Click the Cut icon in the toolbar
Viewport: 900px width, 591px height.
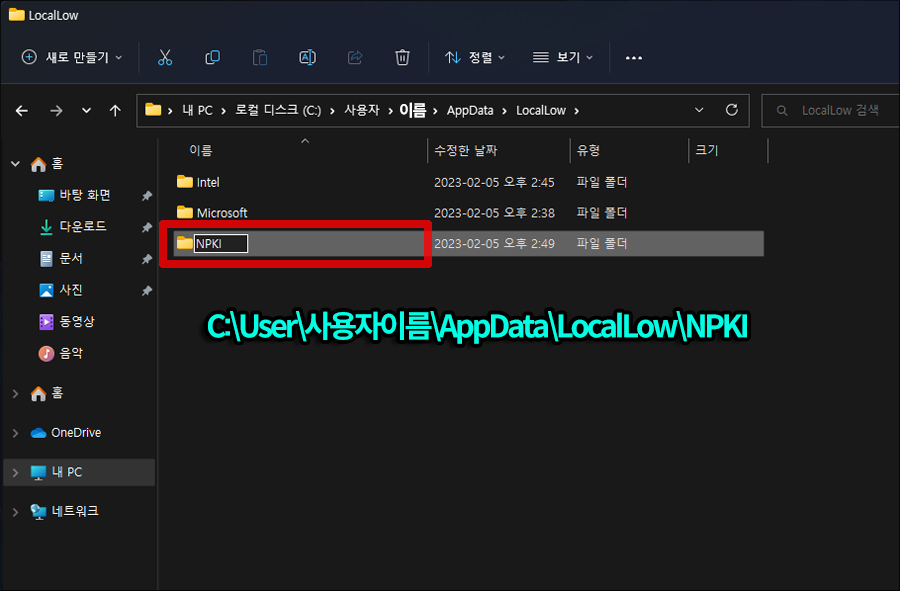pos(165,57)
